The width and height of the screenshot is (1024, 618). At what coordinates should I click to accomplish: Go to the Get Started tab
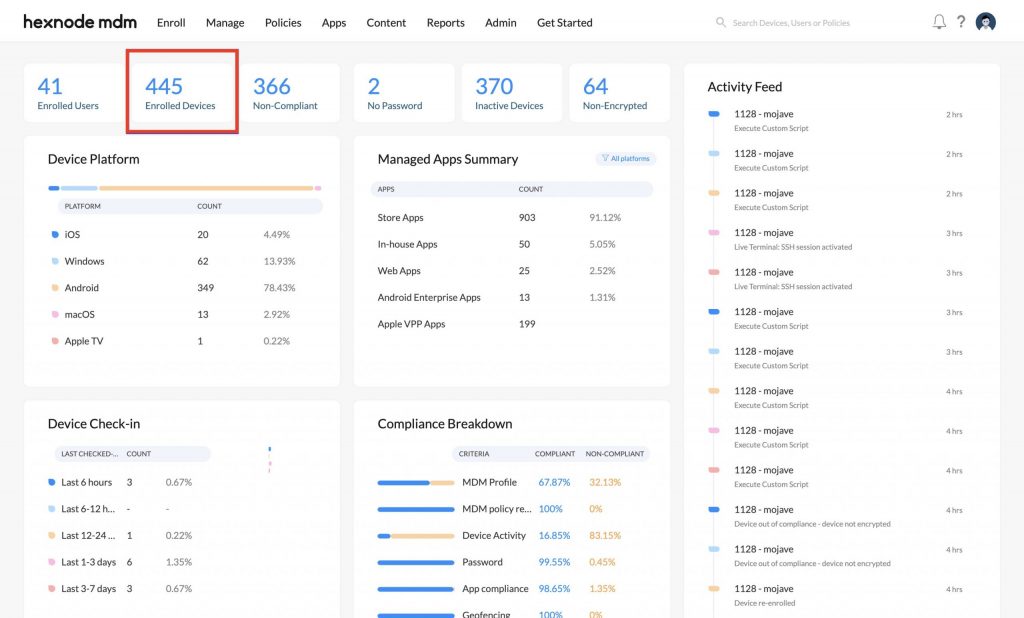[x=564, y=23]
